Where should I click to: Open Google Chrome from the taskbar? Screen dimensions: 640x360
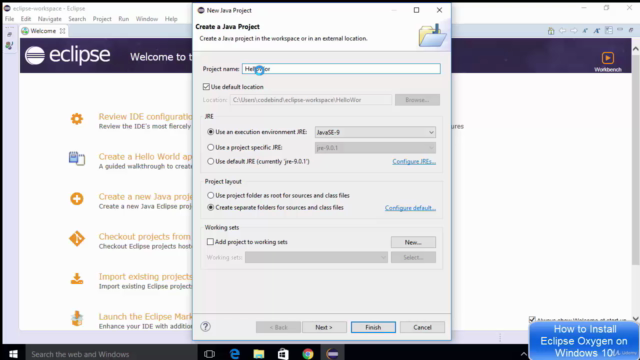(308, 353)
